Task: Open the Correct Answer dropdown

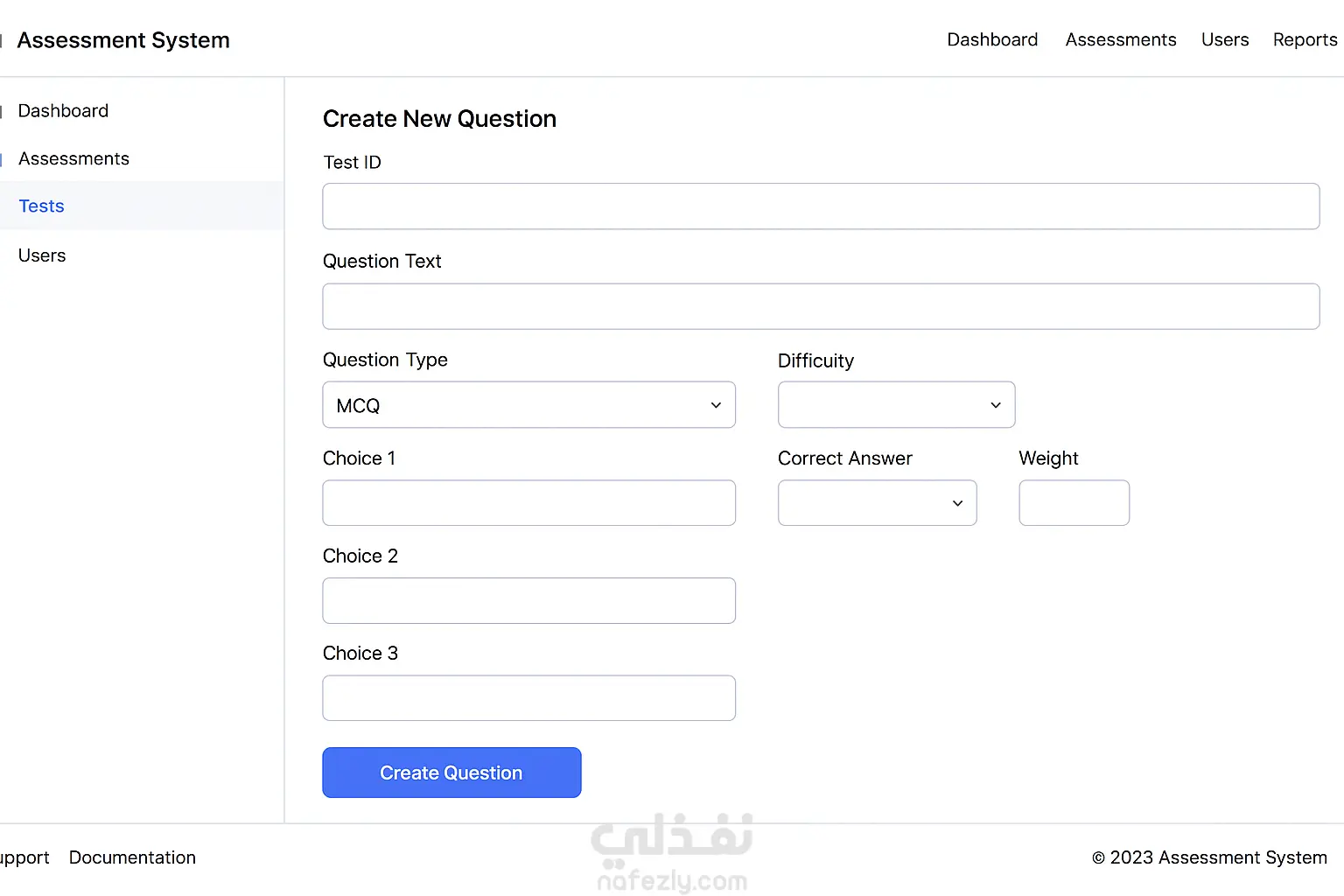Action: coord(877,503)
